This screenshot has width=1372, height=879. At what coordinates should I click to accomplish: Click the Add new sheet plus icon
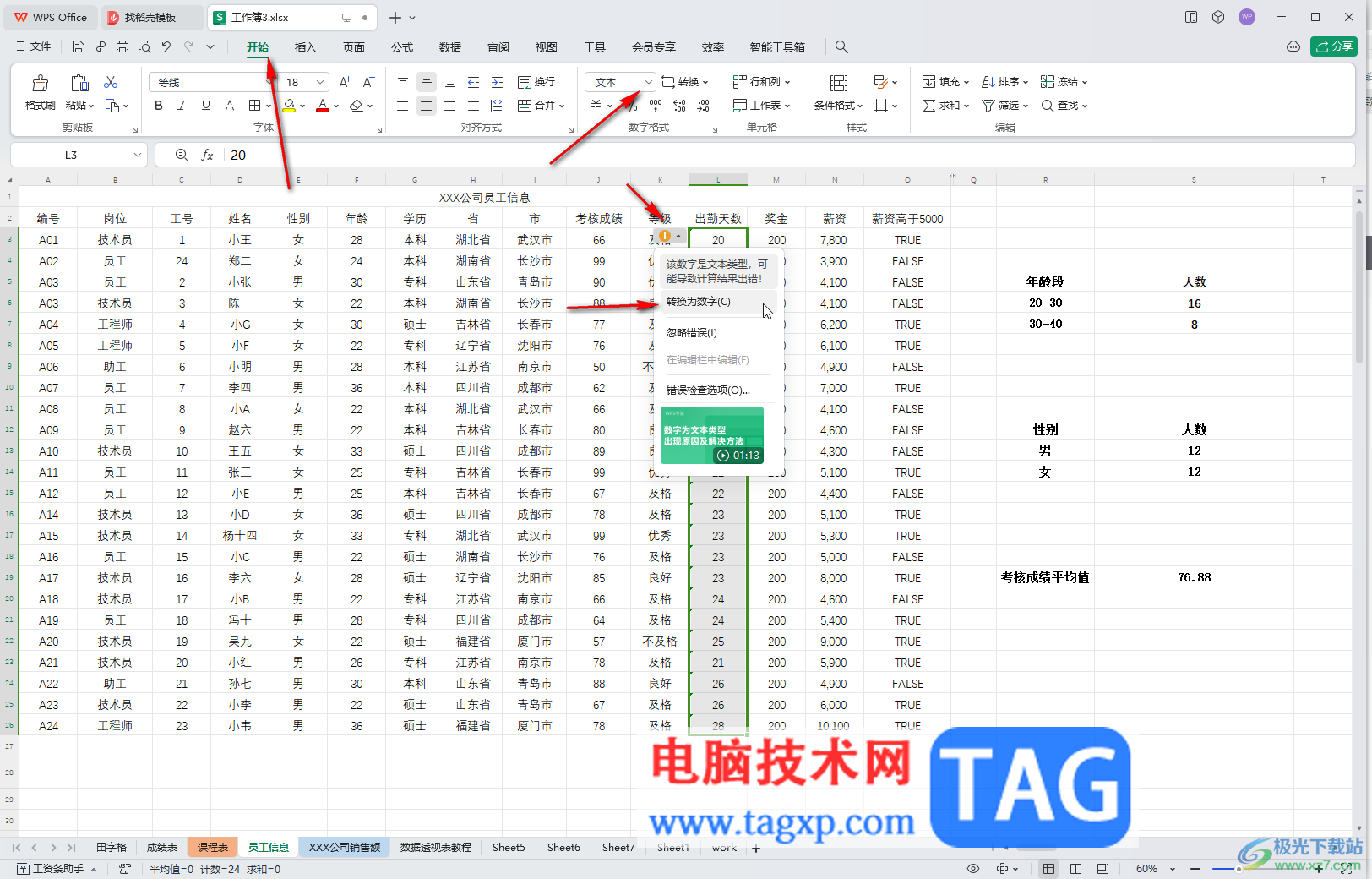[x=756, y=849]
